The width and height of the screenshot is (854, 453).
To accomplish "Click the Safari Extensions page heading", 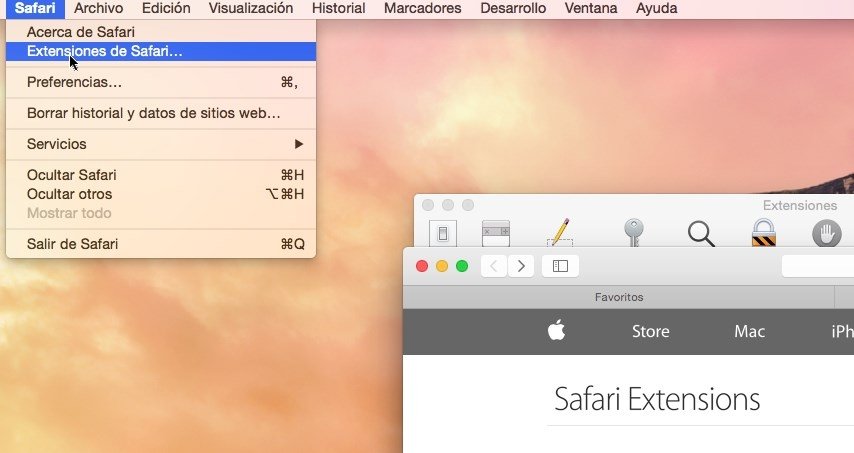I will click(x=657, y=399).
